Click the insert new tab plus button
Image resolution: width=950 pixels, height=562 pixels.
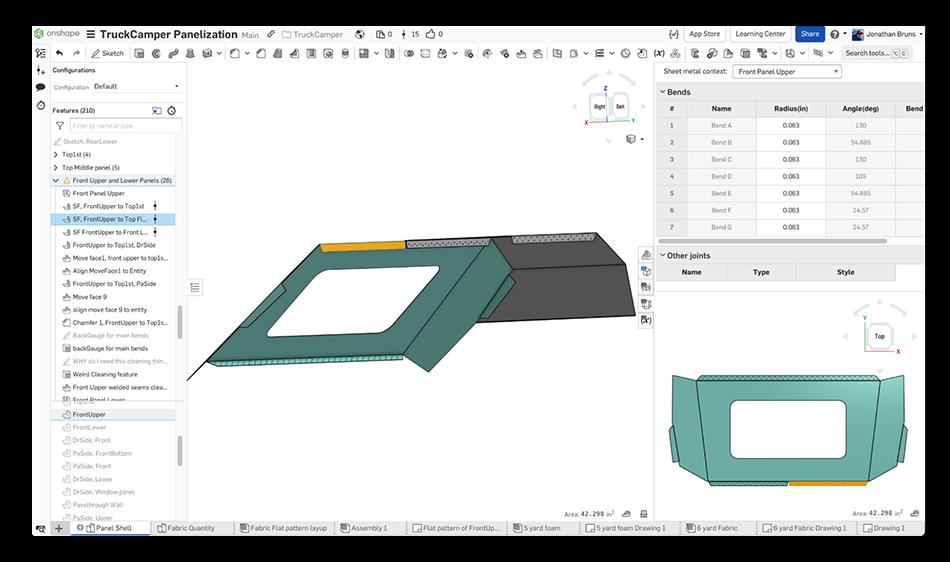[59, 528]
